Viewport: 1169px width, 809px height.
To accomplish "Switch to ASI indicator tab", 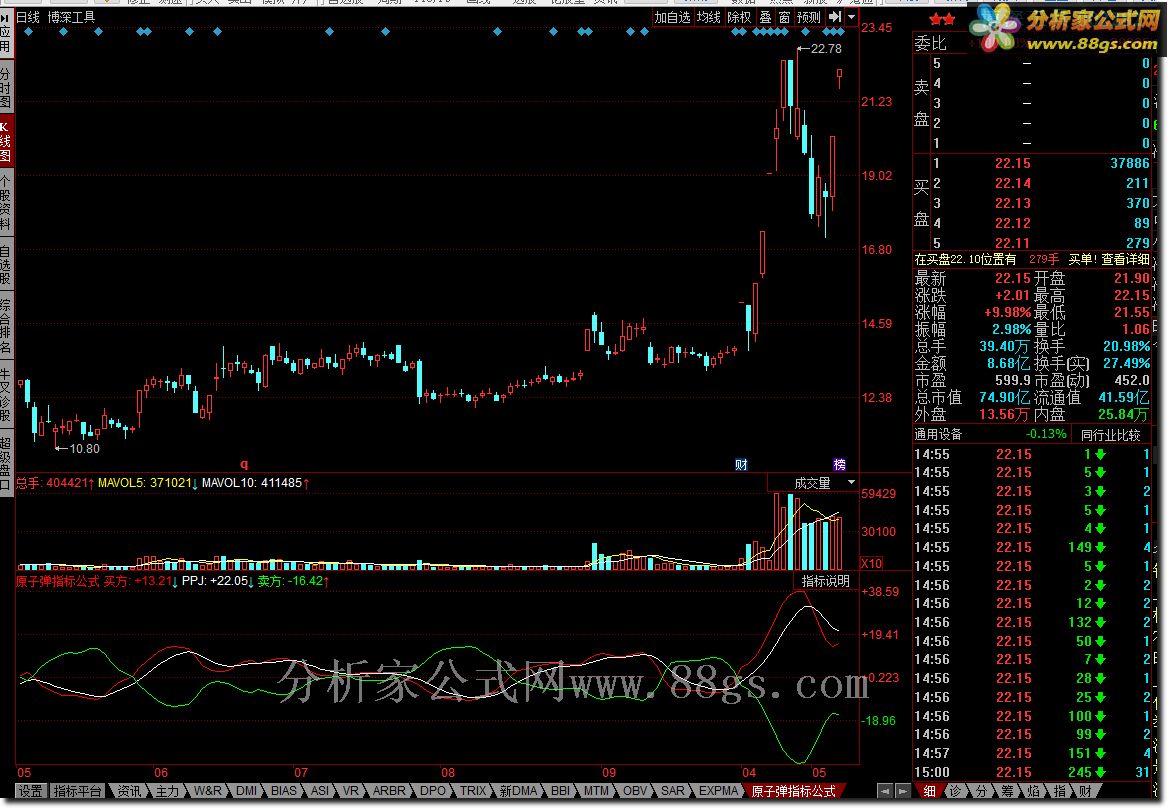I will pyautogui.click(x=320, y=791).
